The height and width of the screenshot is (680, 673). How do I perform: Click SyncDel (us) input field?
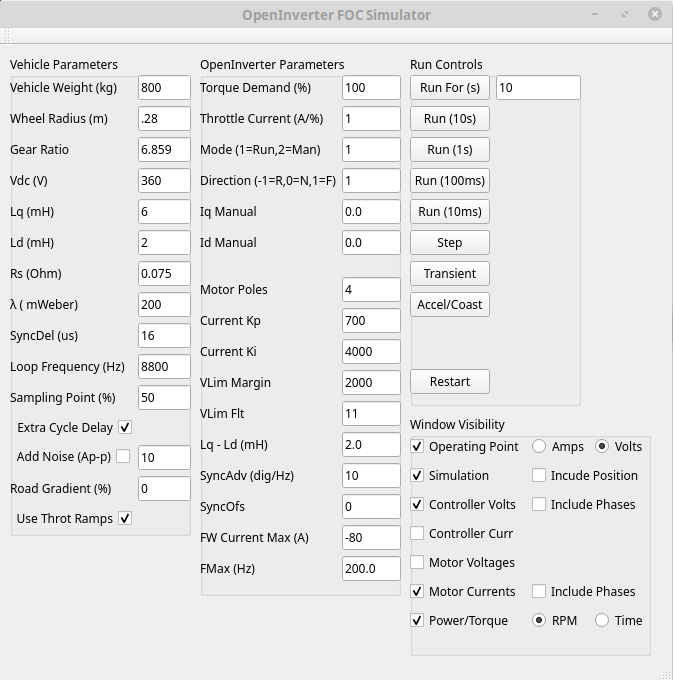click(x=164, y=336)
